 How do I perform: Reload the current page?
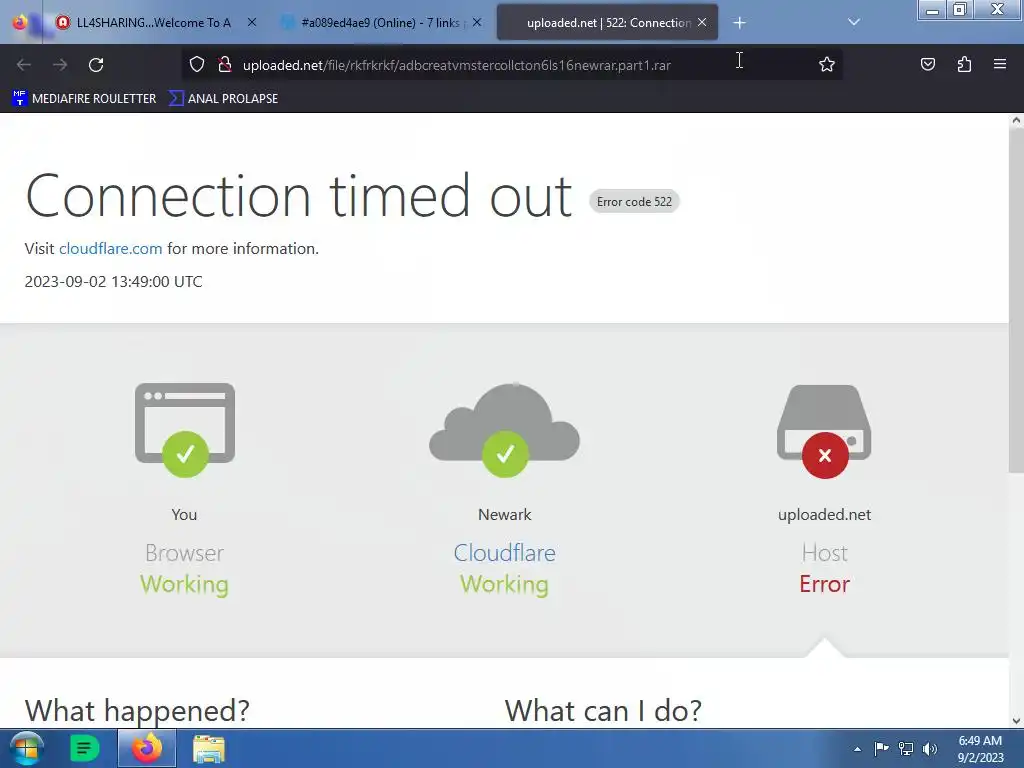[96, 65]
